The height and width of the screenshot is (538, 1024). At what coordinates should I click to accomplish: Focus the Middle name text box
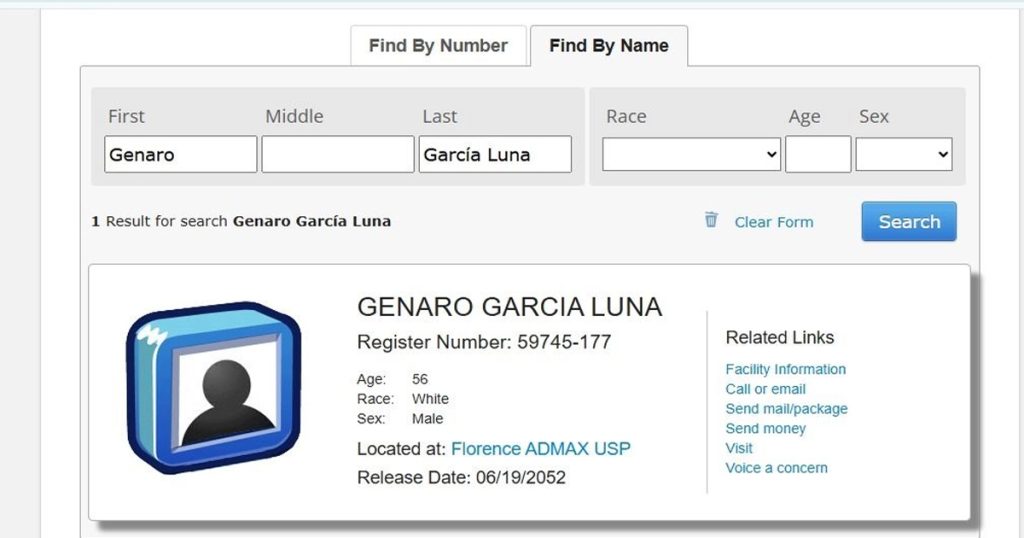tap(337, 155)
